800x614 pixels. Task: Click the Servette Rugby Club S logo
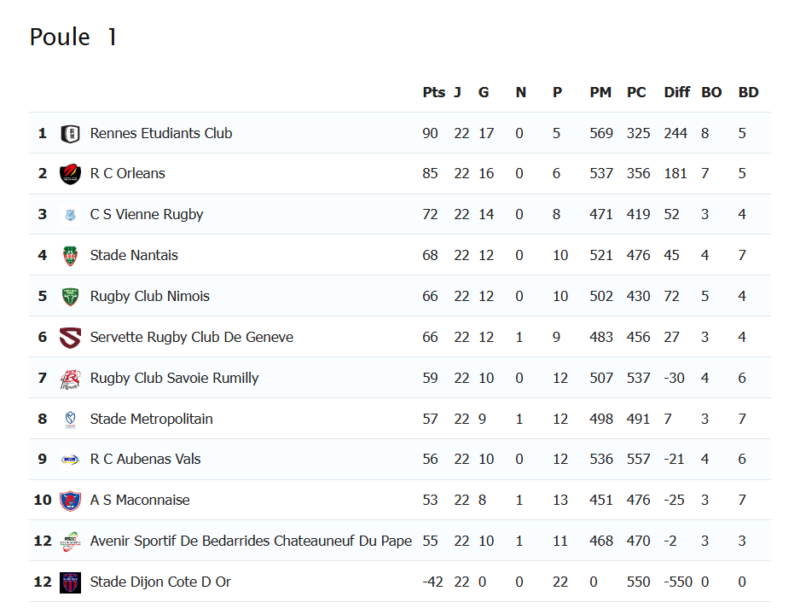(x=70, y=337)
